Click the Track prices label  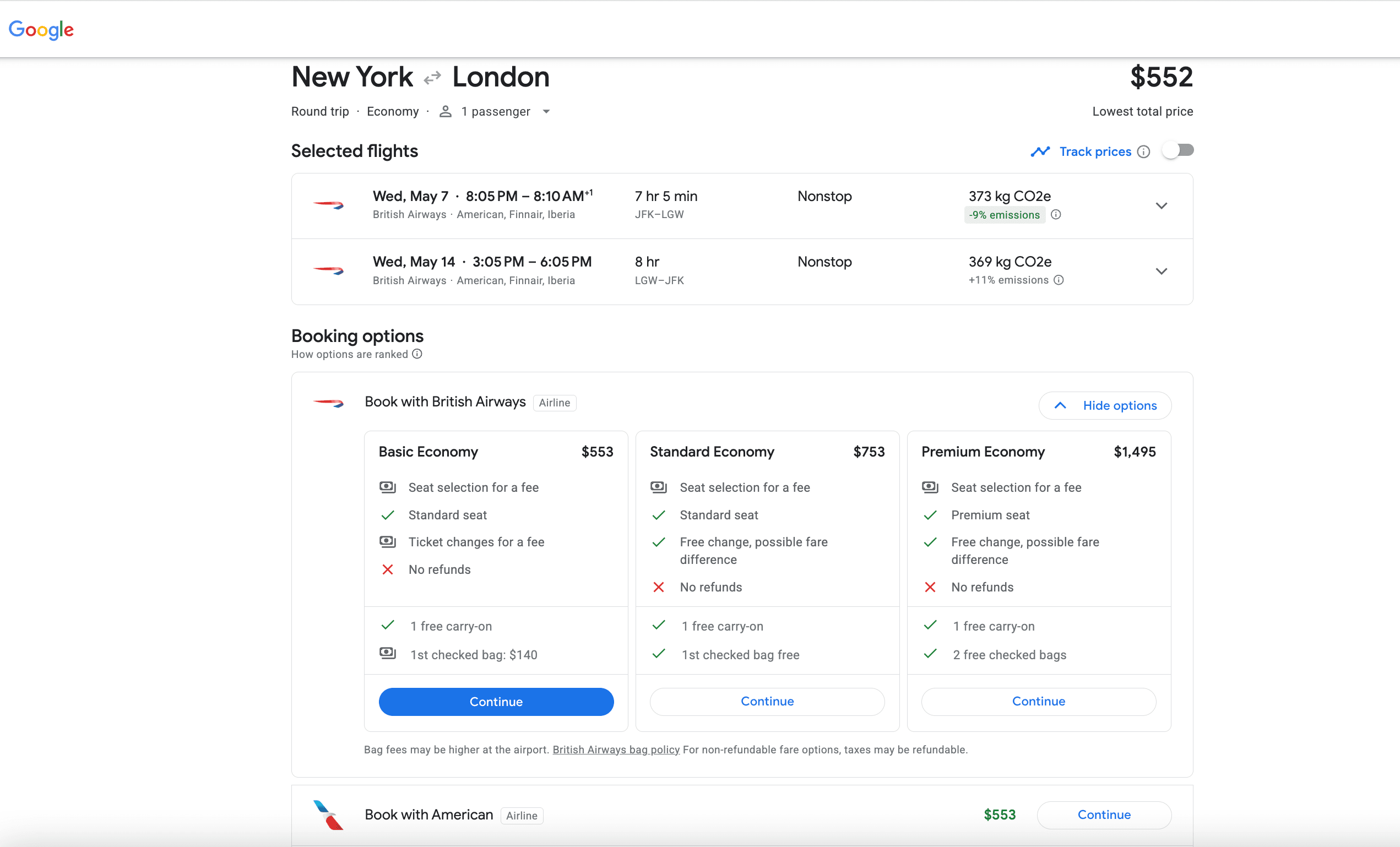1095,151
